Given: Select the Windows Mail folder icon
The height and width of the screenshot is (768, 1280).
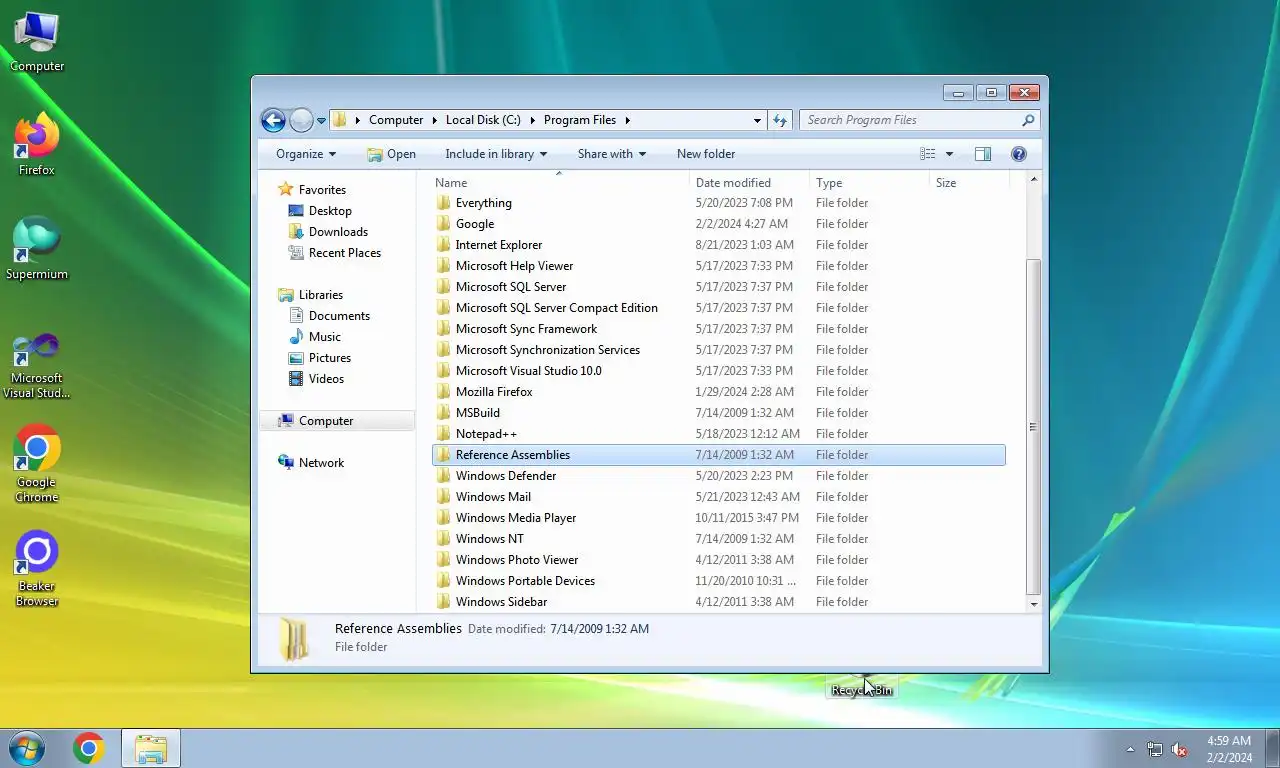Looking at the screenshot, I should pos(444,497).
